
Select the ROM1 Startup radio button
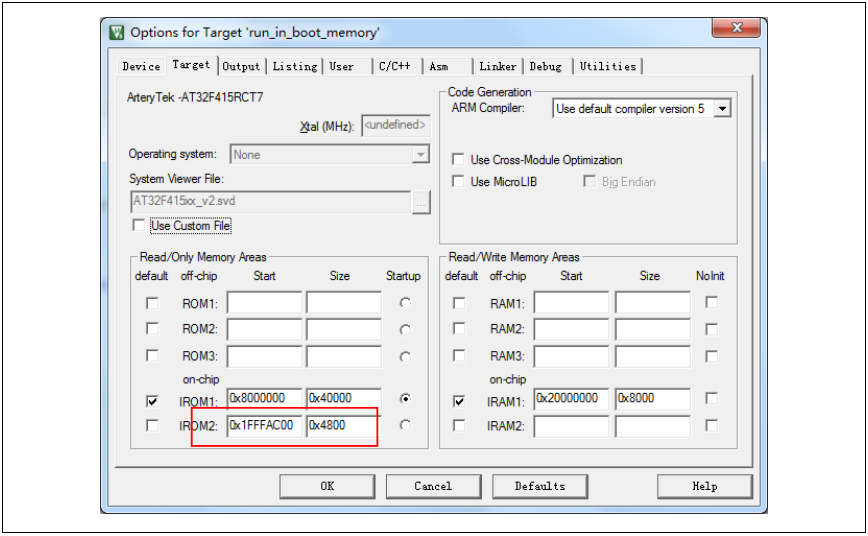(405, 303)
